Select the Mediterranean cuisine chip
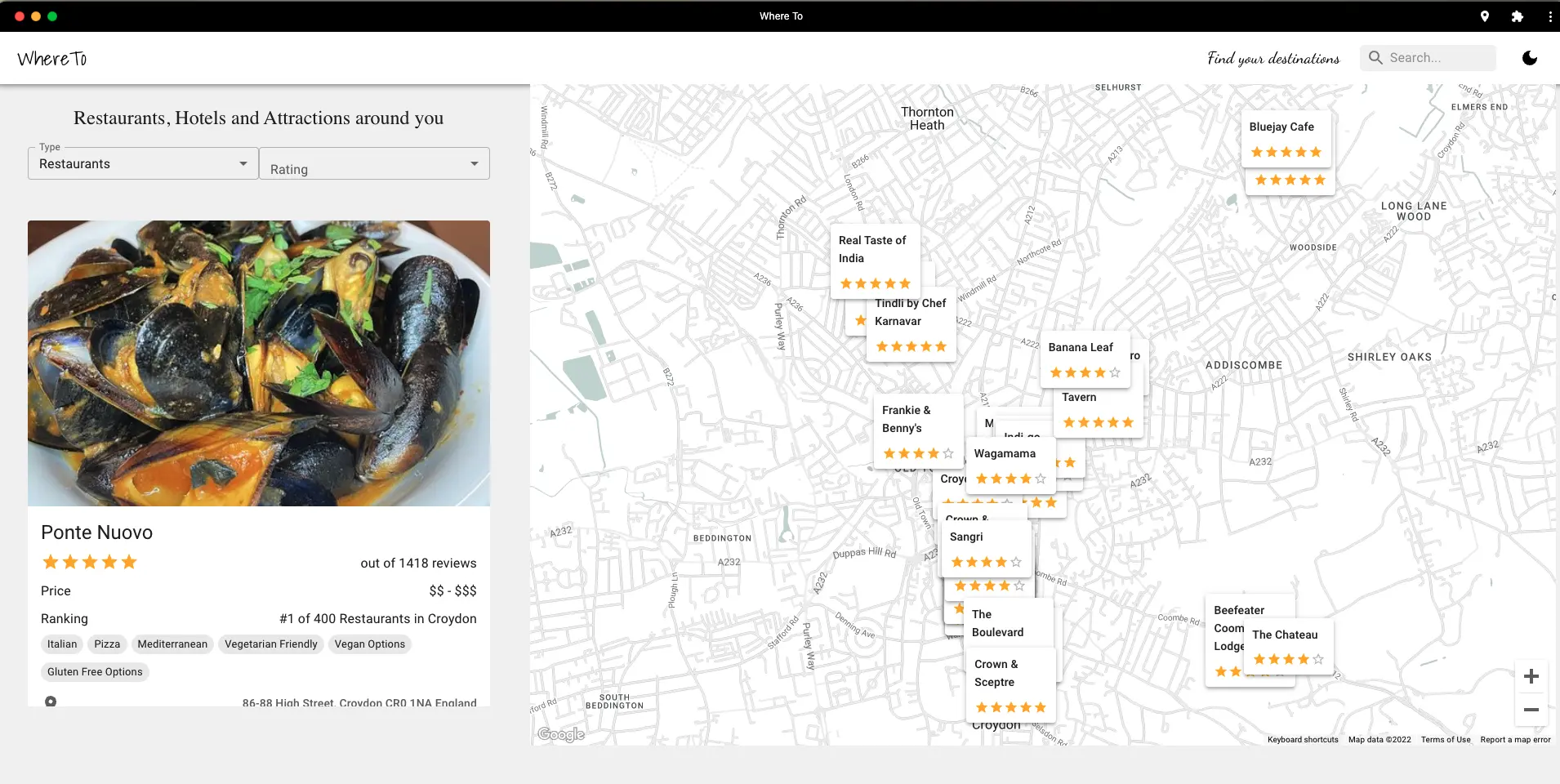 tap(172, 644)
